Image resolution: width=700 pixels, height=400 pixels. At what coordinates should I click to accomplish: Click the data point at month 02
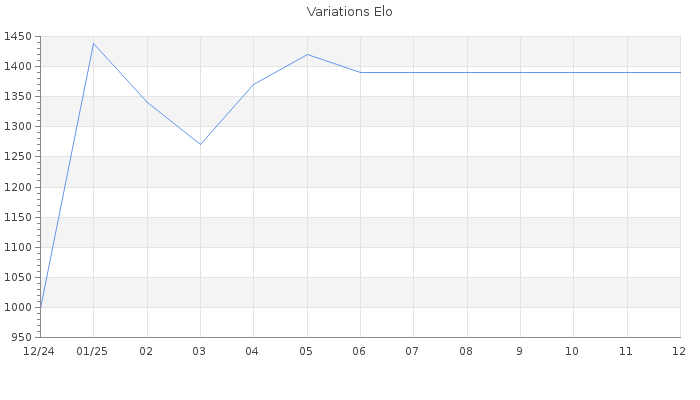[147, 102]
